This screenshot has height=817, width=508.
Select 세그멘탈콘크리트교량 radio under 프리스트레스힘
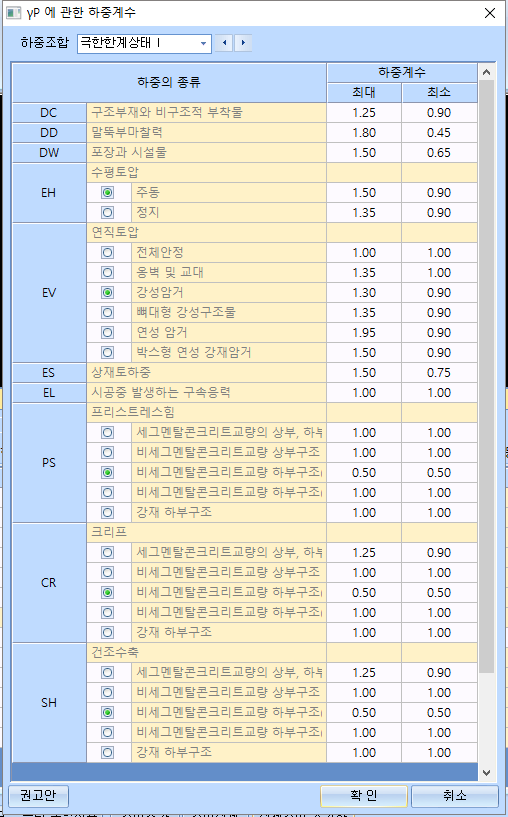point(108,432)
